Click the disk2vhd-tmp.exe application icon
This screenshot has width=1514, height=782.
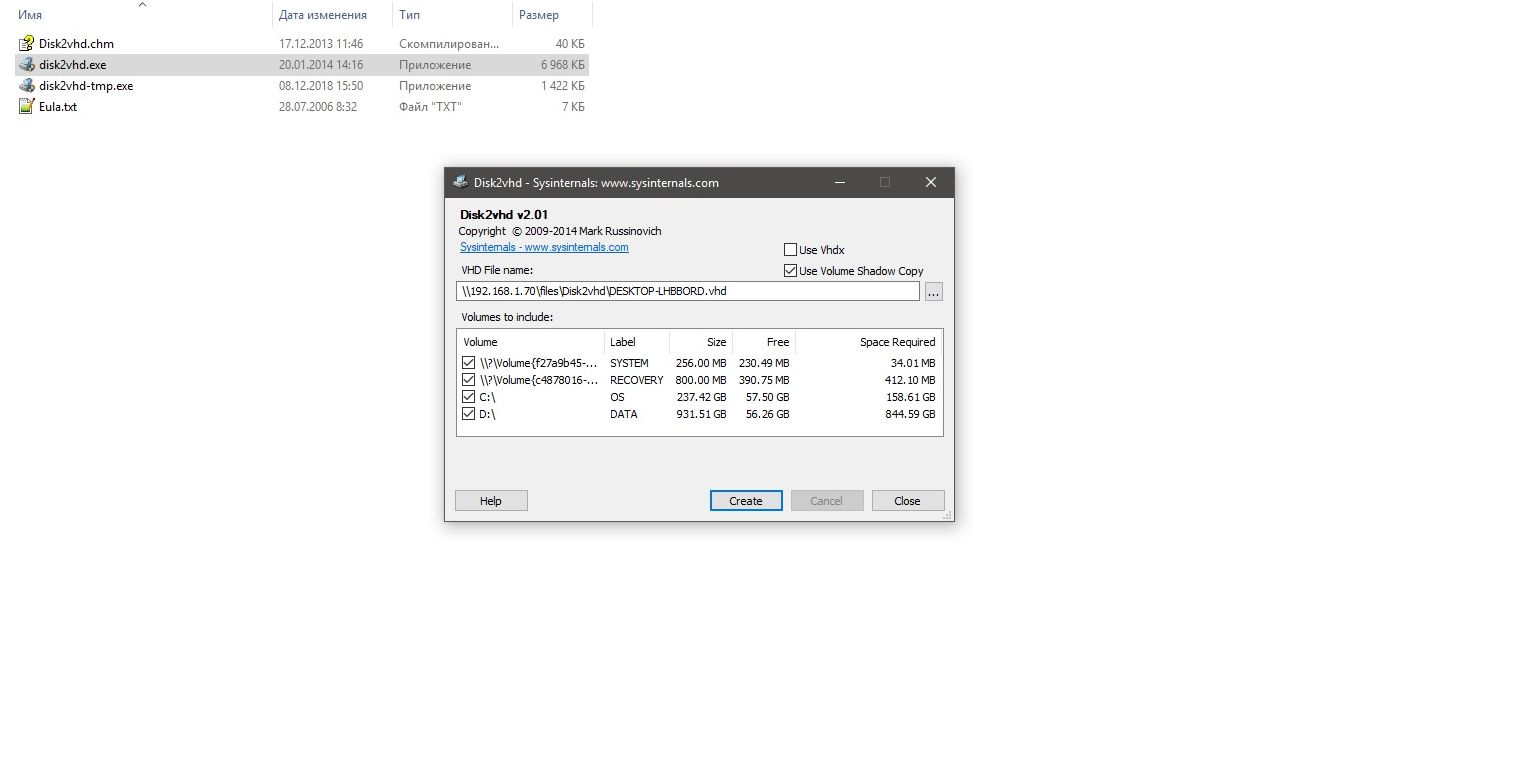(x=26, y=86)
